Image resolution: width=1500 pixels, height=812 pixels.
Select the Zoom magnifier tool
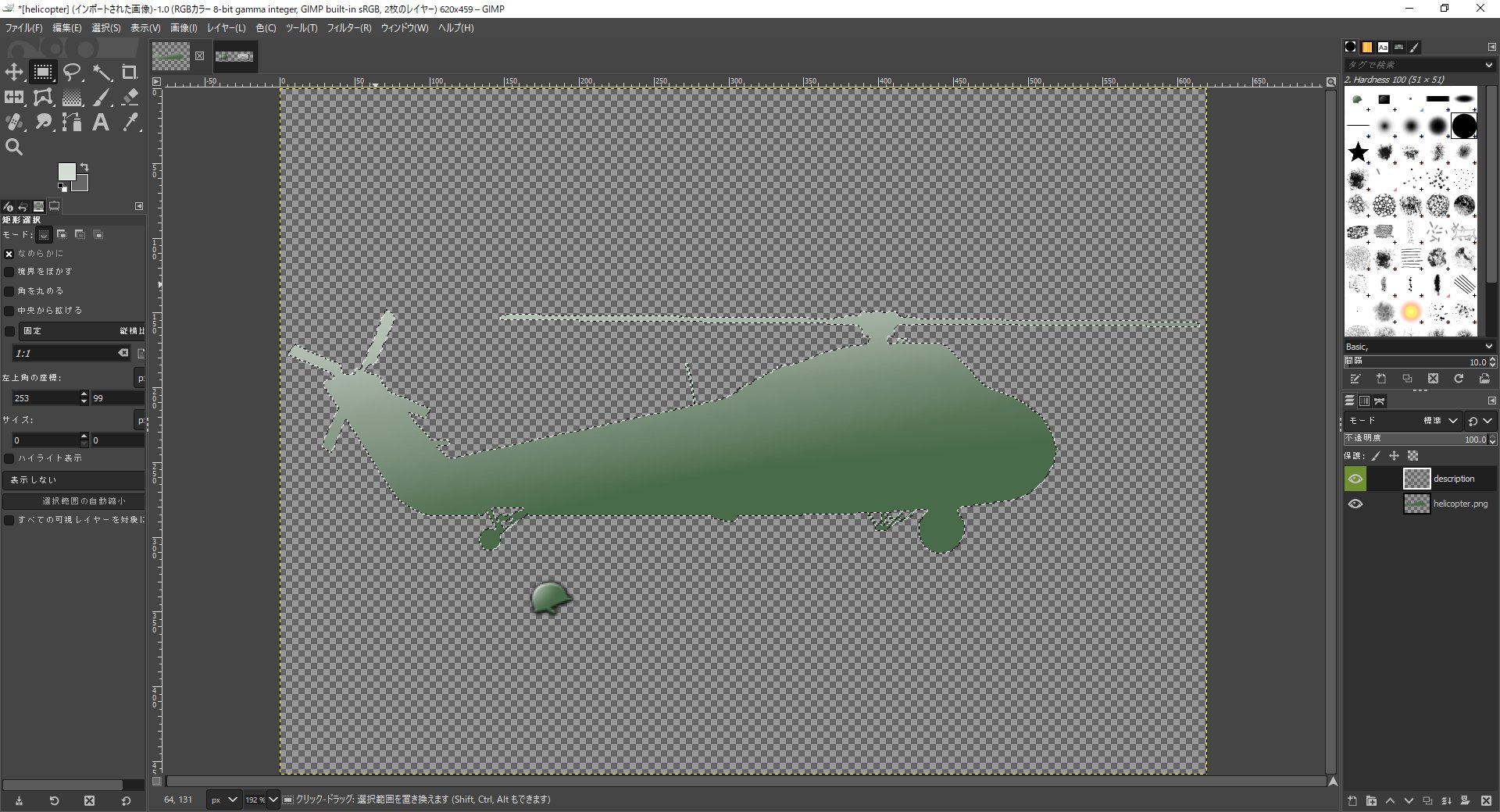click(14, 147)
